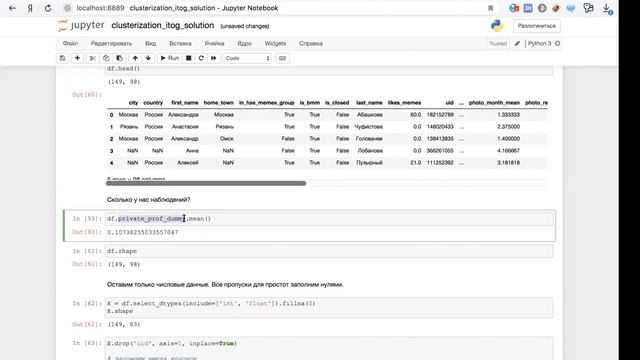The width and height of the screenshot is (640, 360).
Task: Insert cell below with plus icon
Action: [77, 58]
